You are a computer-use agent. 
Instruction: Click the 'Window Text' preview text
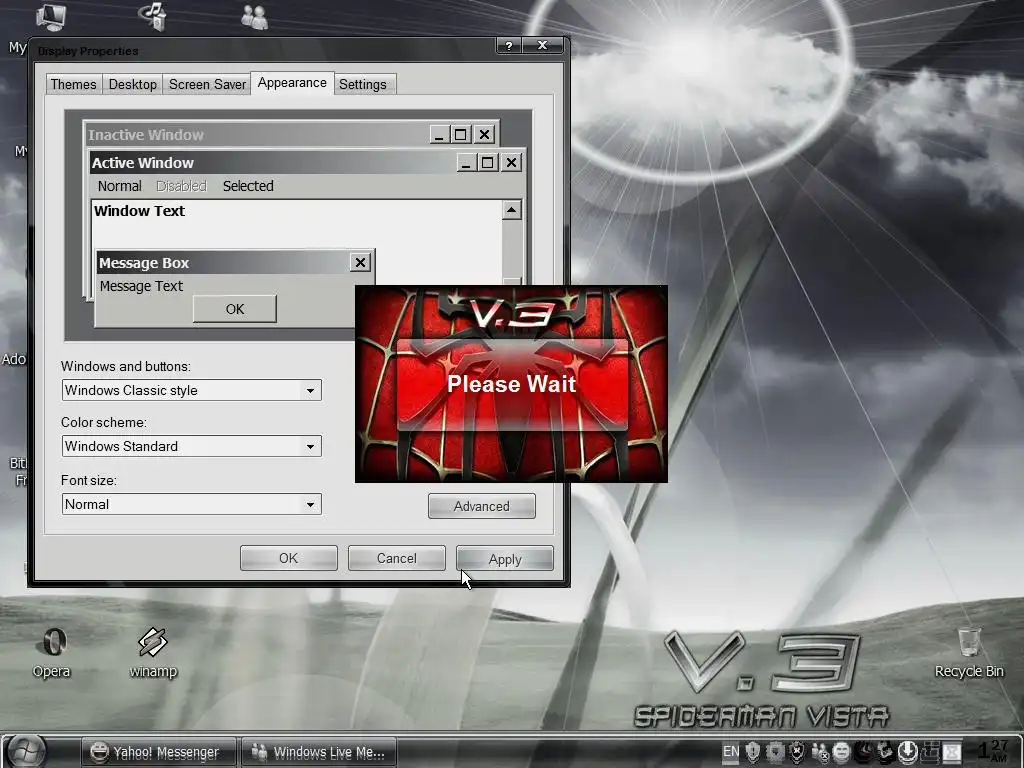139,211
